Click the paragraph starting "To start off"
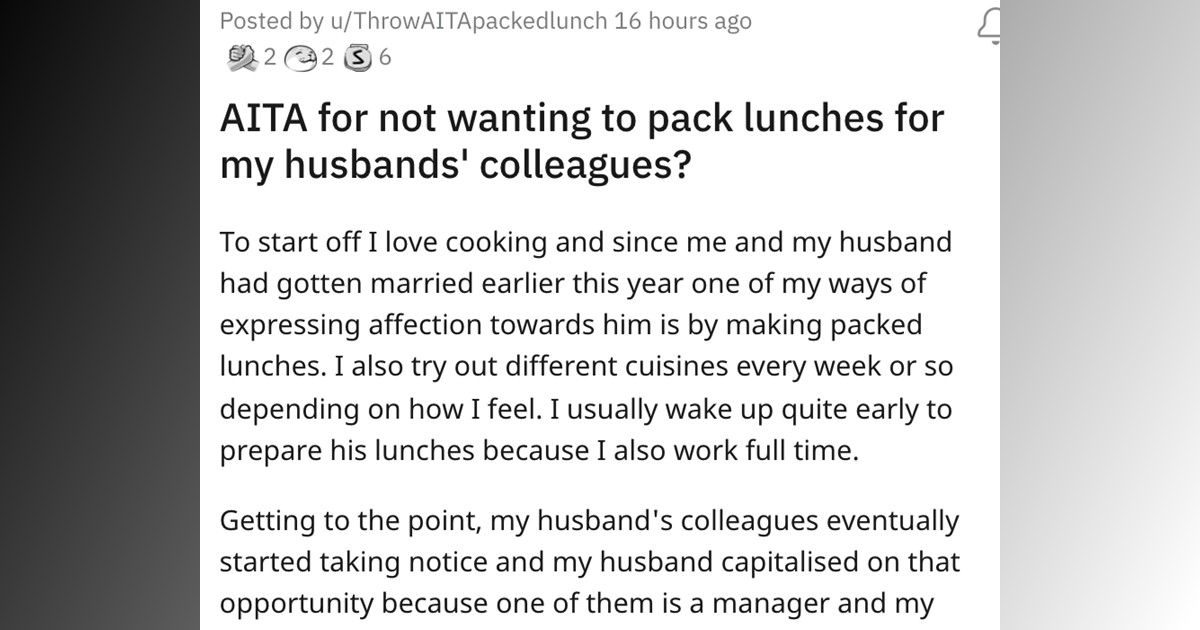1200x630 pixels. 586,346
